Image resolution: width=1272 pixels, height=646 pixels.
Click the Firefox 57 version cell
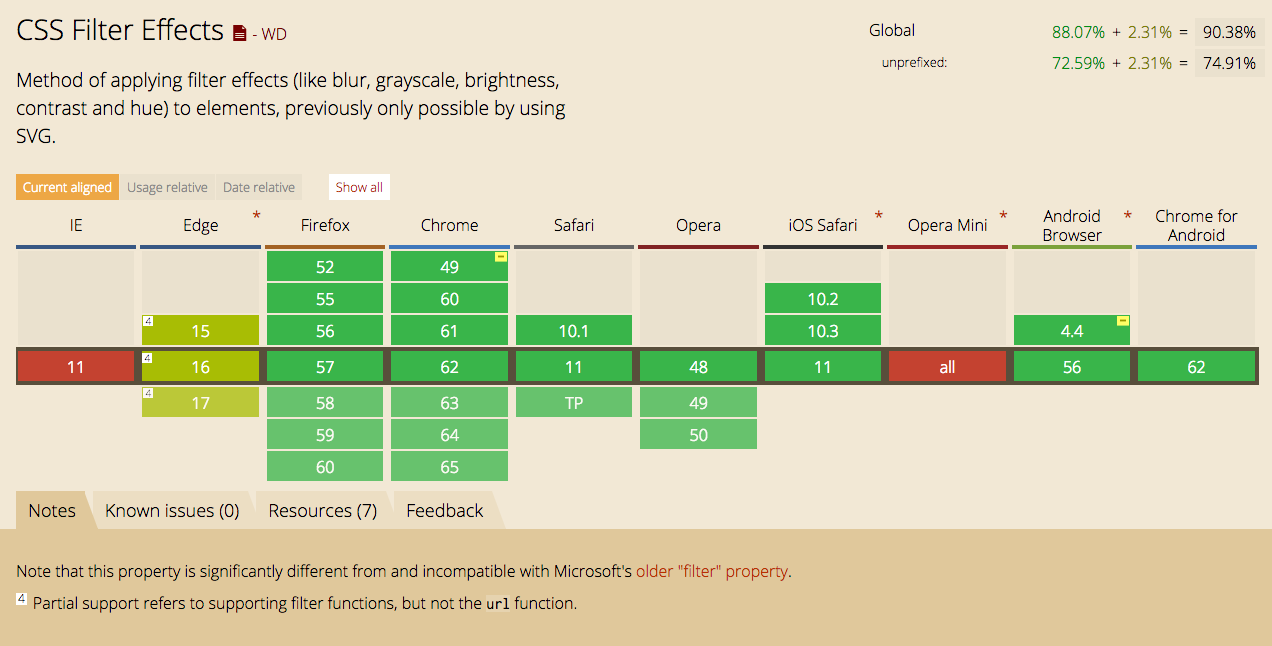[325, 367]
